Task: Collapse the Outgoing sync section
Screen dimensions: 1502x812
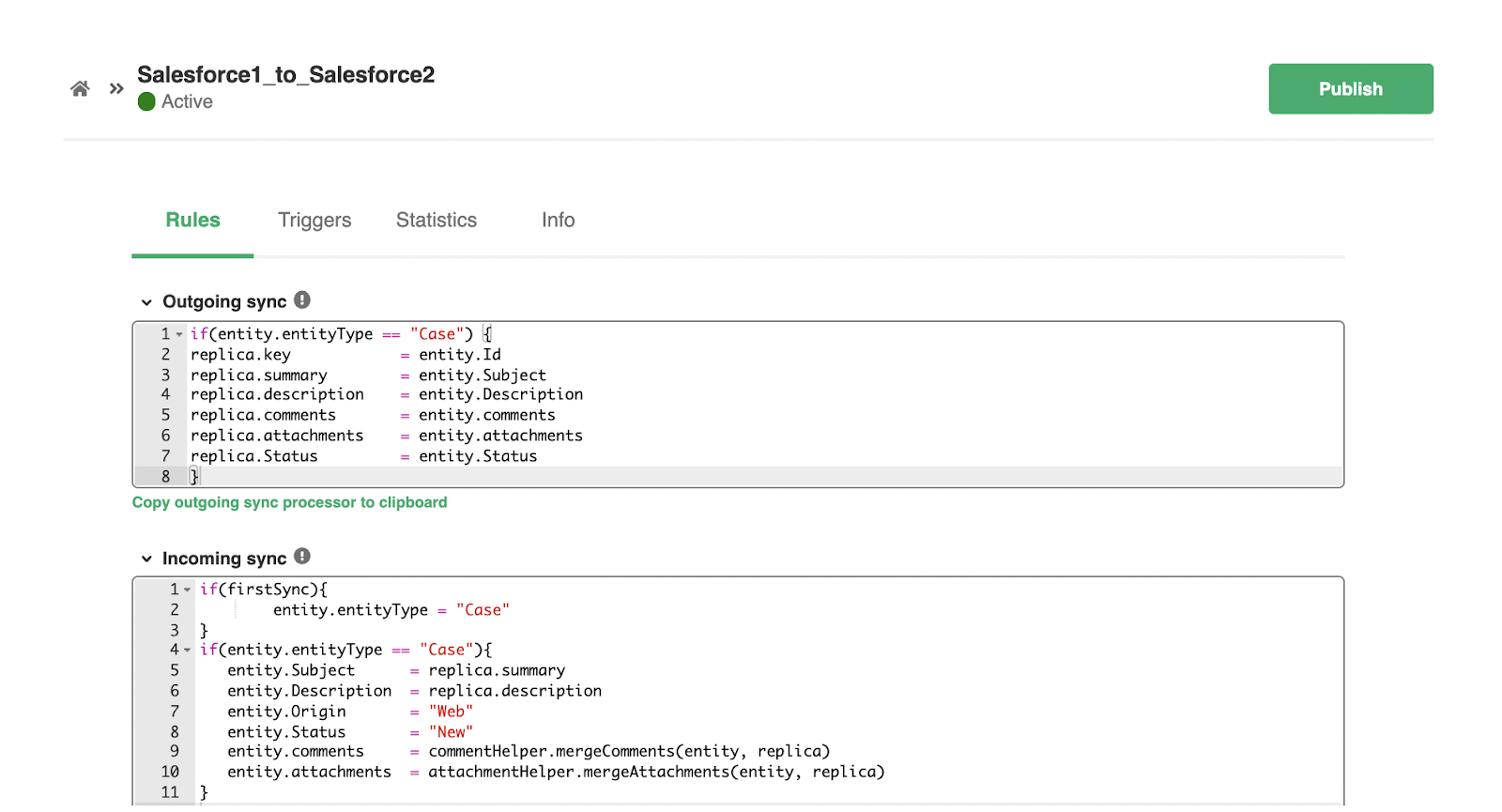Action: 146,302
